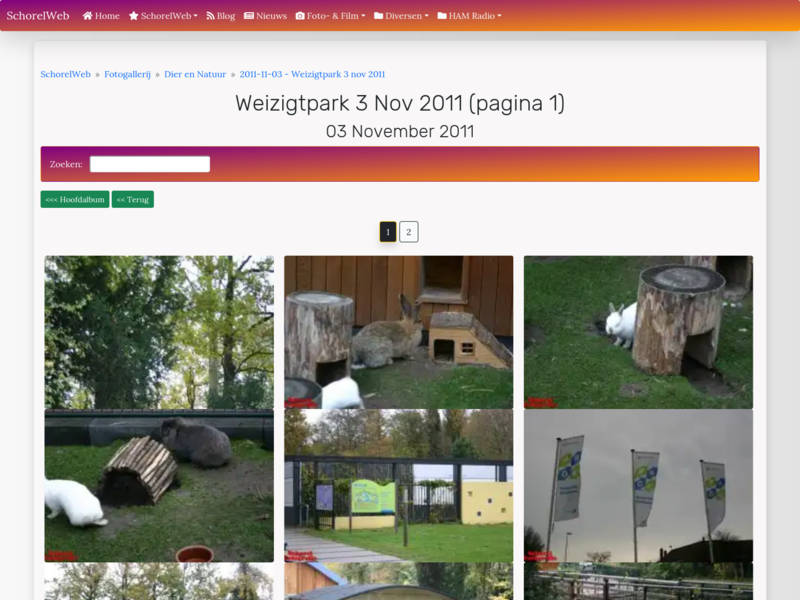Click the folder icon beside HAM Radio
This screenshot has height=600, width=800.
click(442, 16)
